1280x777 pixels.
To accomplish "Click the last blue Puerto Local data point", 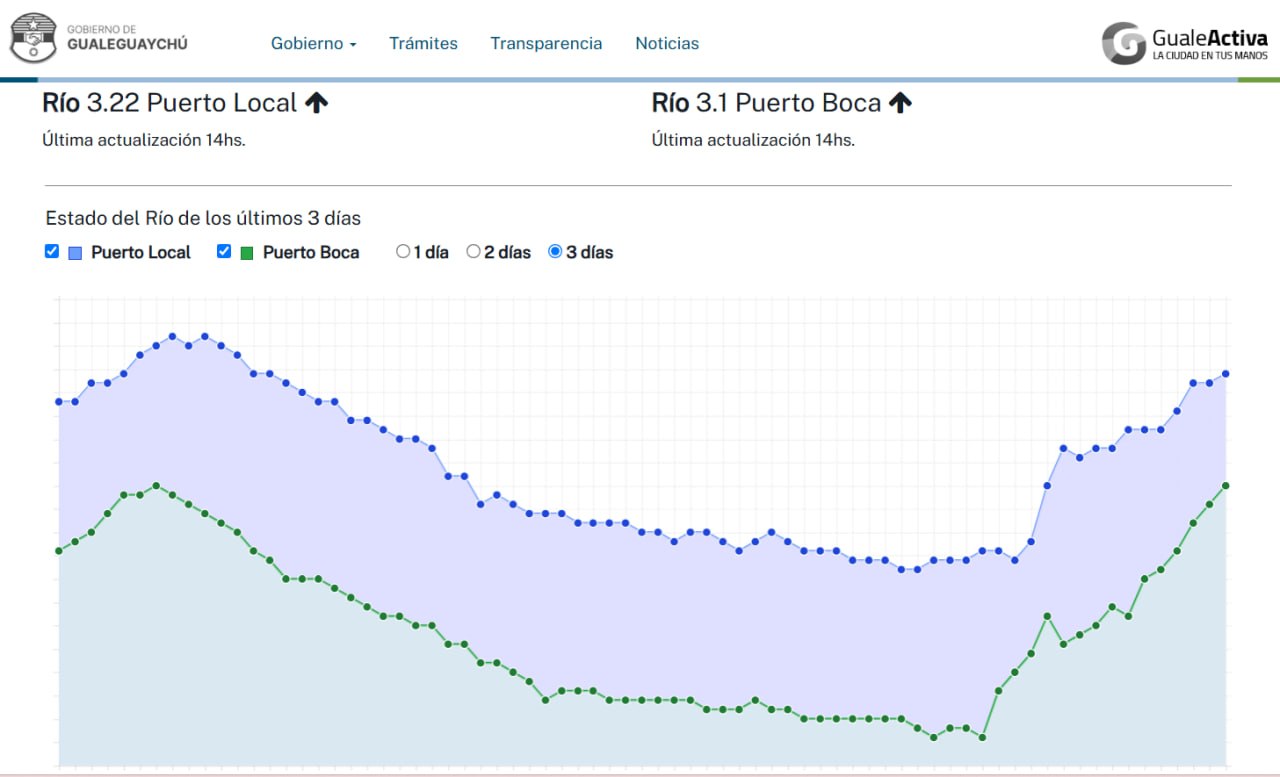I will point(1226,374).
